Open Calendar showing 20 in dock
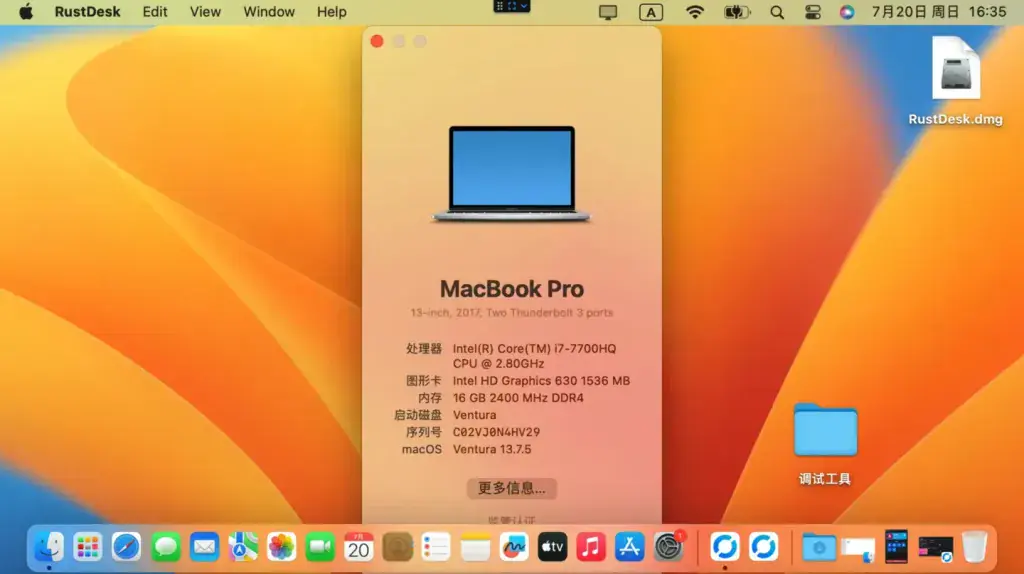Image resolution: width=1024 pixels, height=574 pixels. [x=359, y=547]
